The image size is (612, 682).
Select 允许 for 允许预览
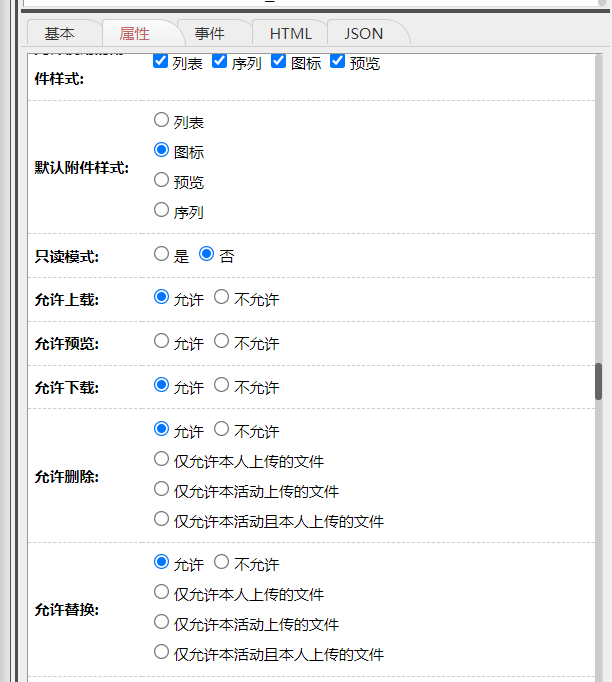pyautogui.click(x=162, y=342)
